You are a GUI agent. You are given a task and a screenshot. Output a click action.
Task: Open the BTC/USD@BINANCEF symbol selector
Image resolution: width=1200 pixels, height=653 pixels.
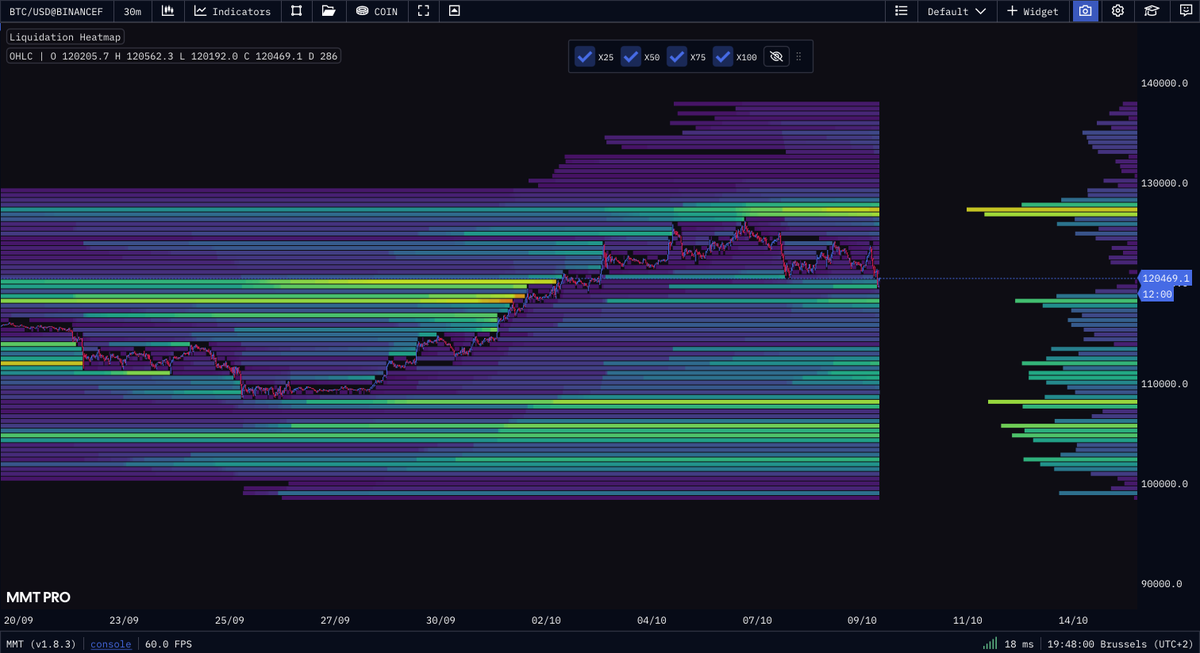pos(56,11)
